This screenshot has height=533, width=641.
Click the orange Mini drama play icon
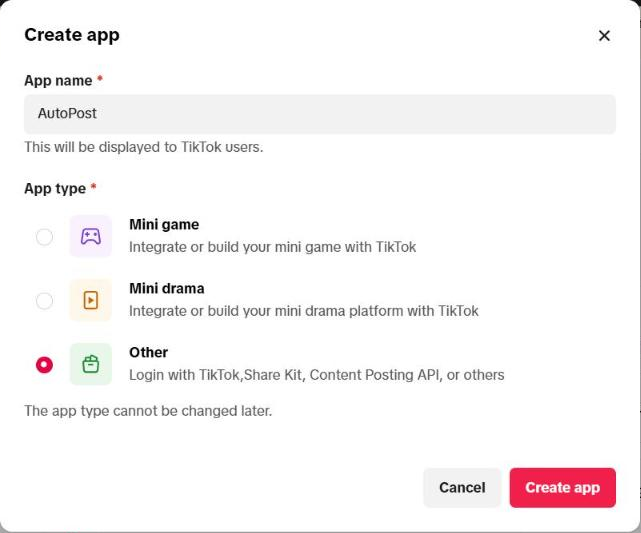91,300
